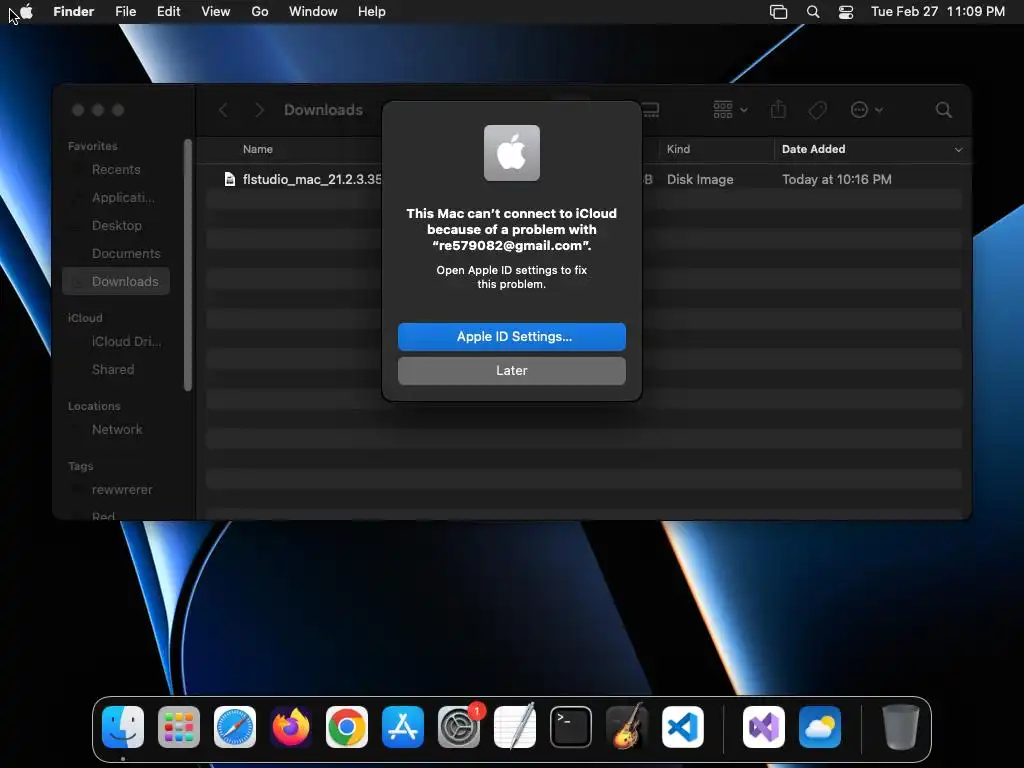
Task: Open the Go menu
Action: tap(260, 12)
